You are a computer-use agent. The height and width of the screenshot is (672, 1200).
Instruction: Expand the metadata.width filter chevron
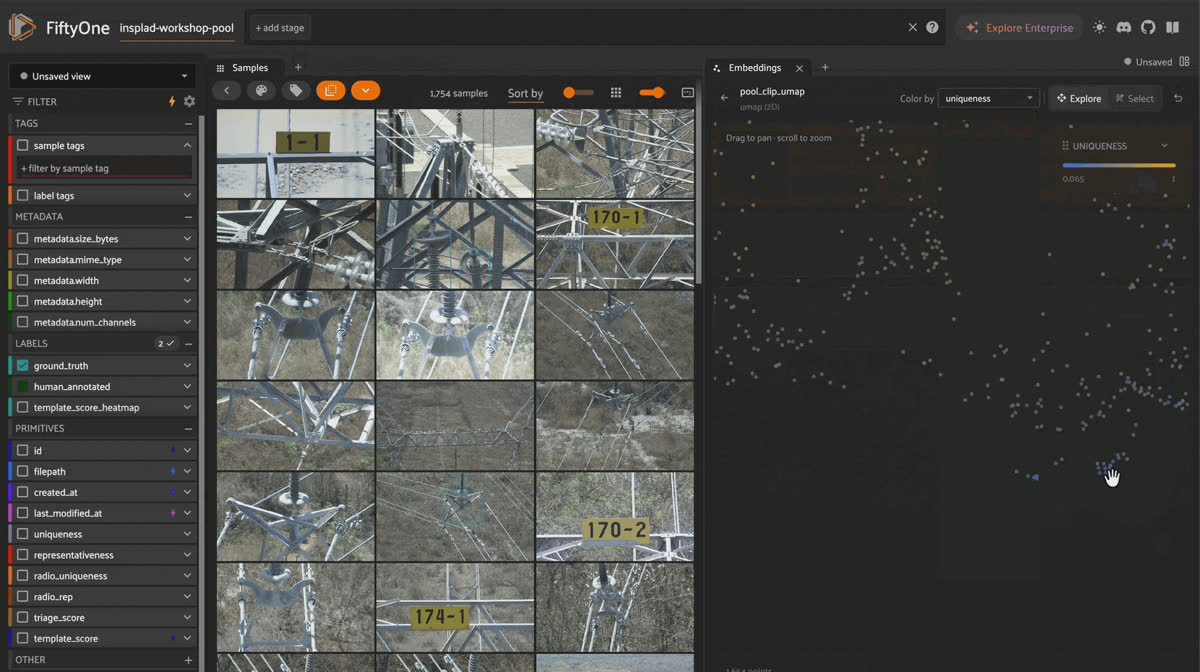click(187, 281)
